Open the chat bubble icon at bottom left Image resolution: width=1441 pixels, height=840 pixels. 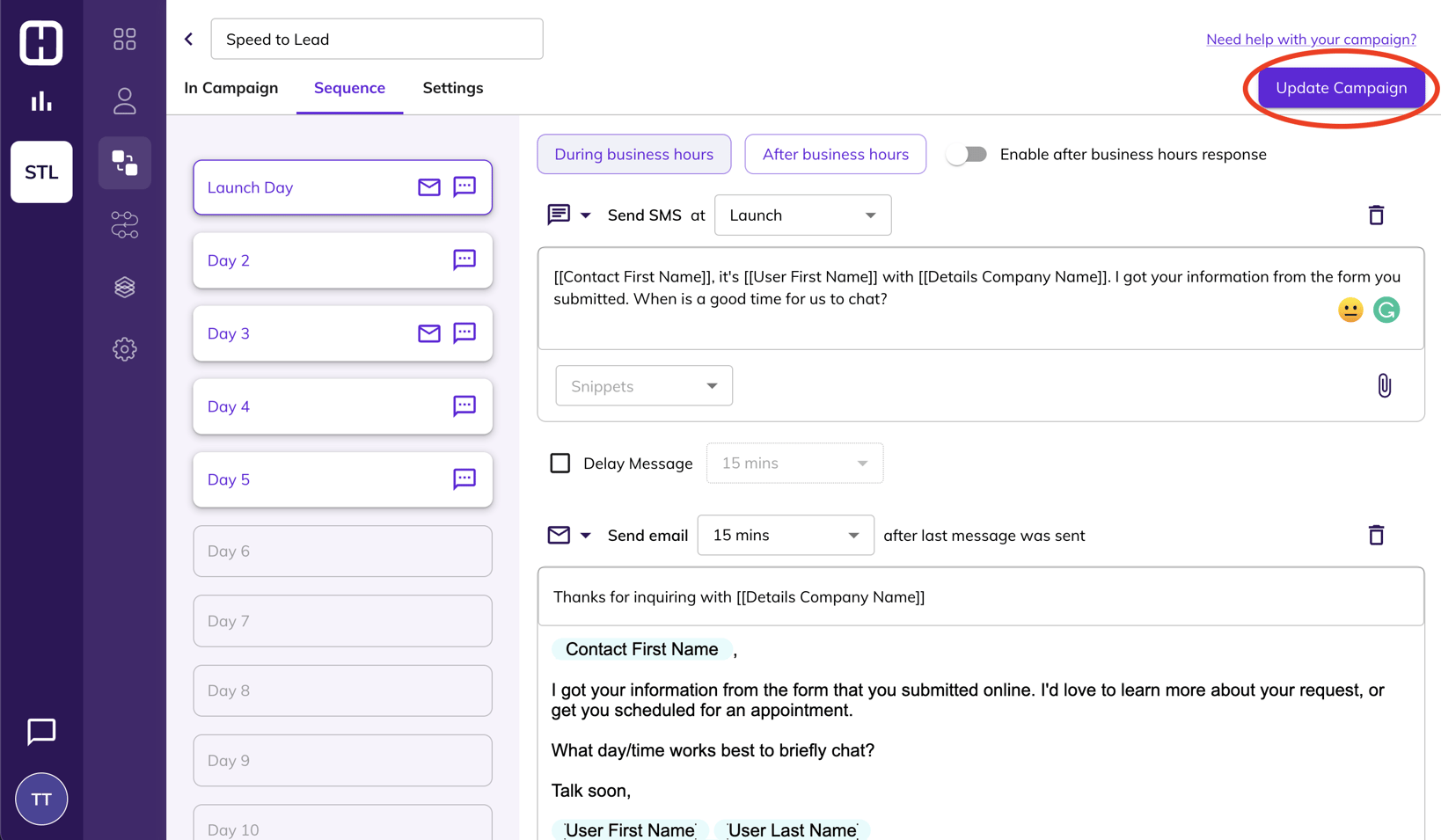click(x=41, y=731)
